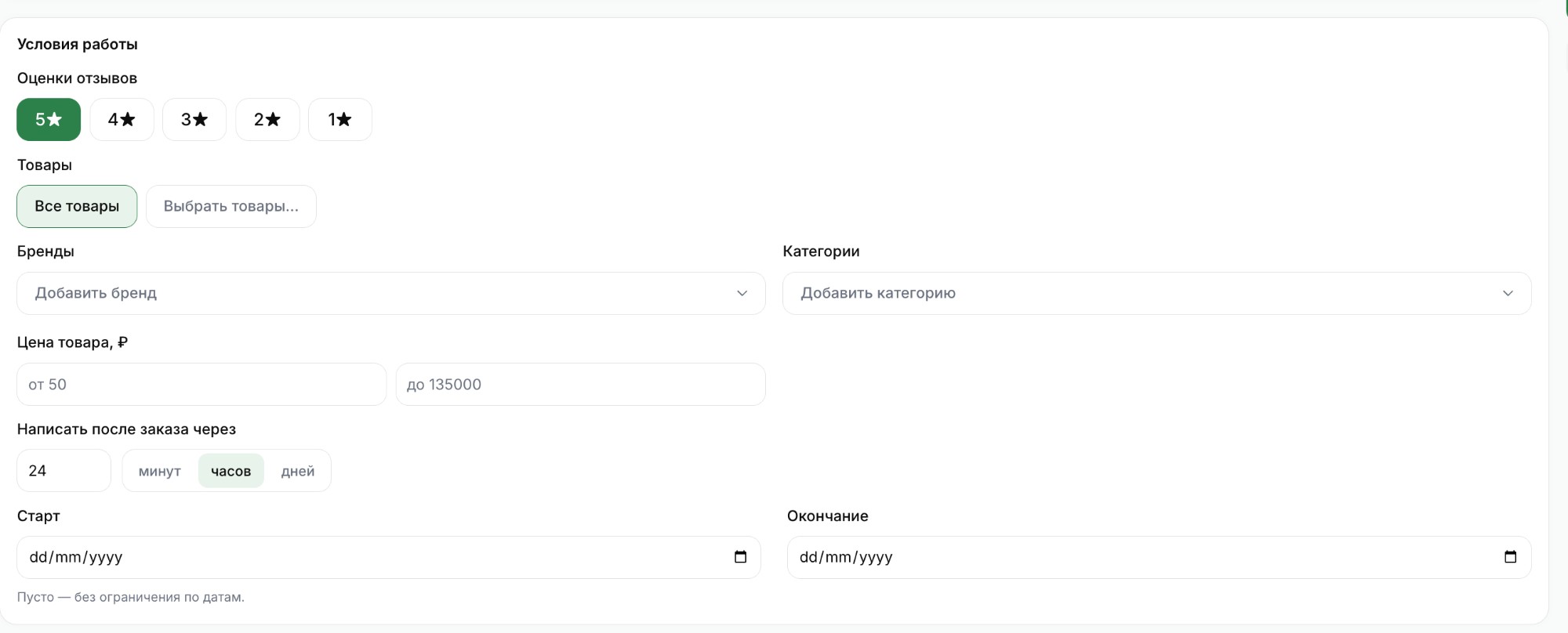Screen dimensions: 1568x633
Task: Open the calendar picker in Старт field
Action: click(x=740, y=557)
